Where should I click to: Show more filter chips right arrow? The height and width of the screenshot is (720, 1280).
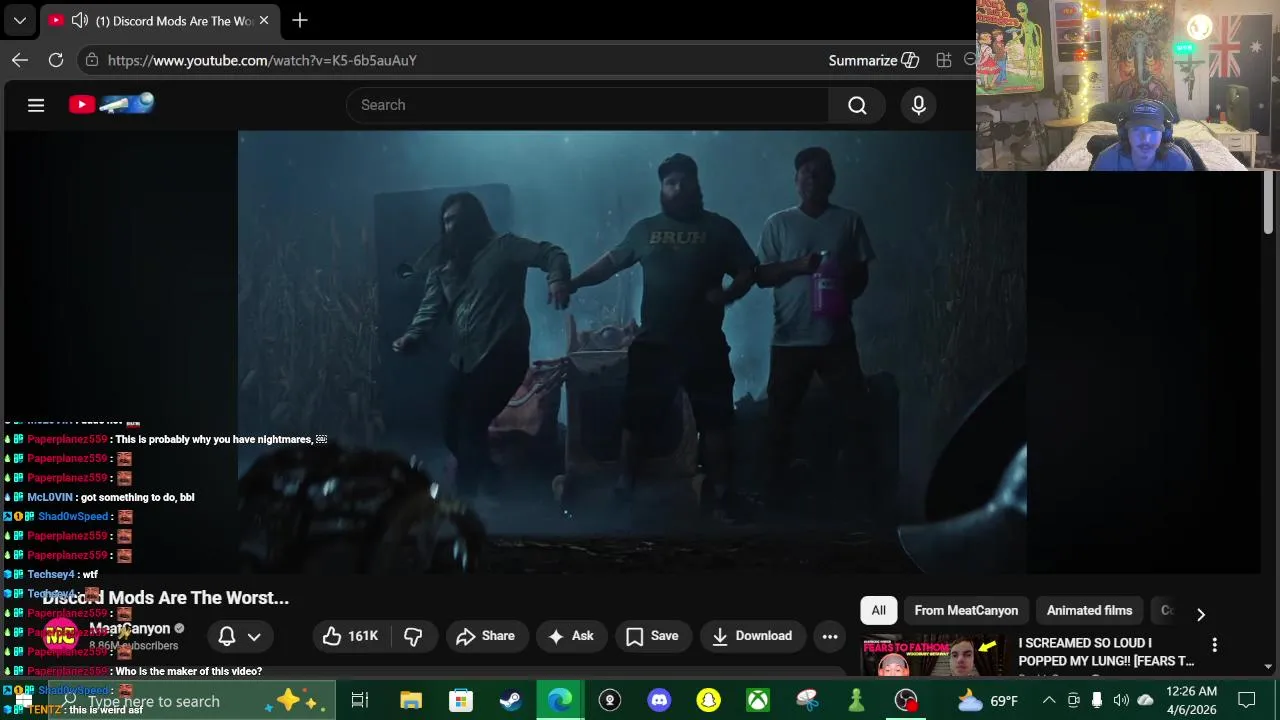pyautogui.click(x=1201, y=614)
